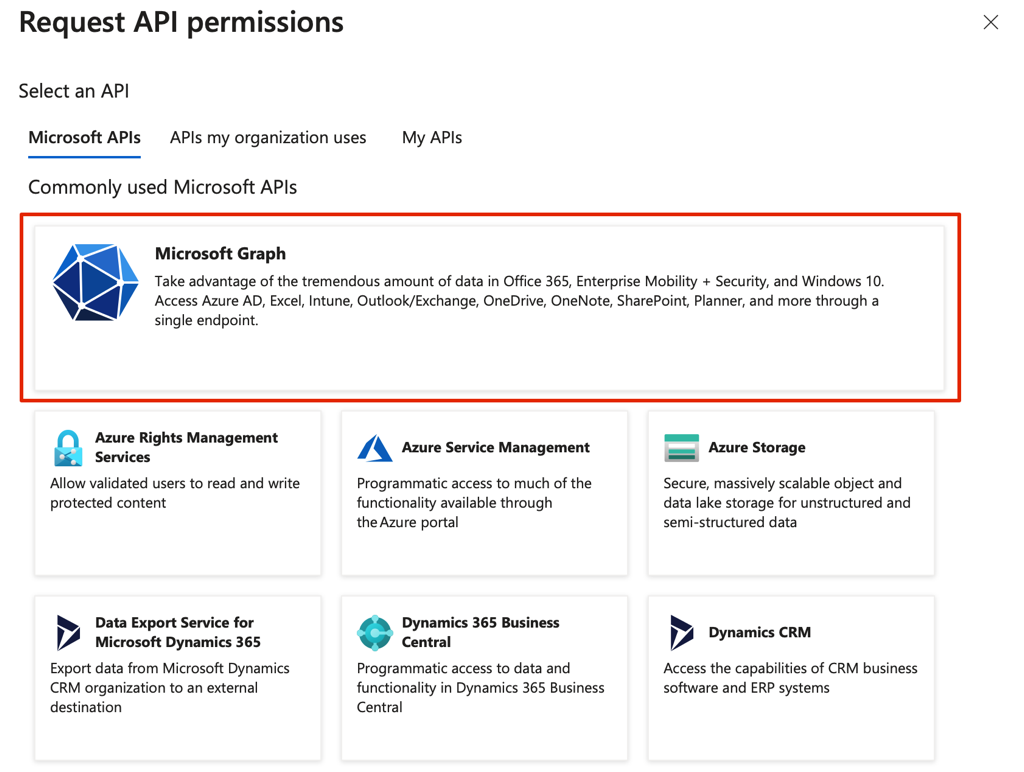Image resolution: width=1024 pixels, height=772 pixels.
Task: Click the Microsoft Graph description text
Action: (x=519, y=300)
